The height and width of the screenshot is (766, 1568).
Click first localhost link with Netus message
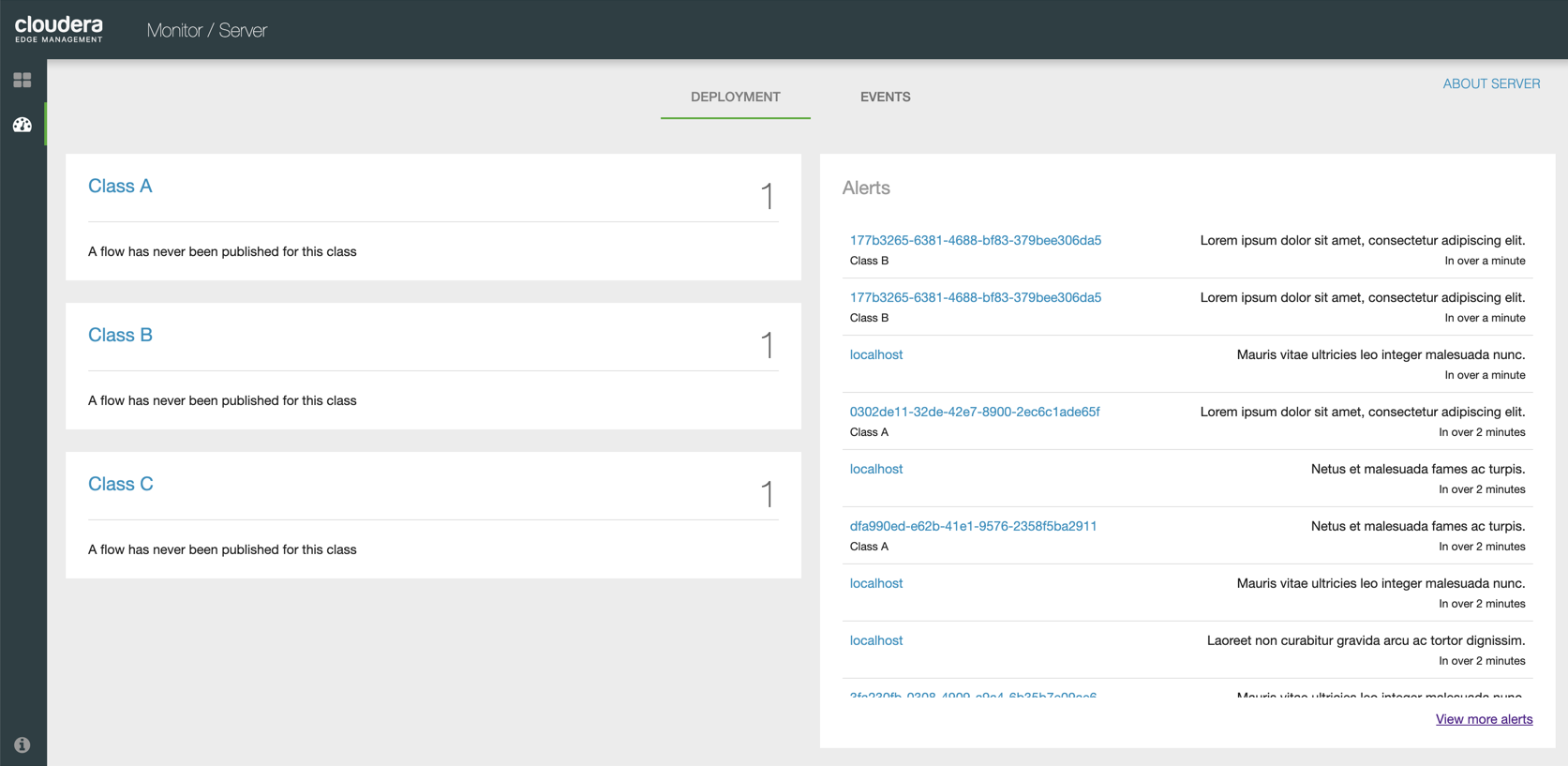pyautogui.click(x=875, y=469)
